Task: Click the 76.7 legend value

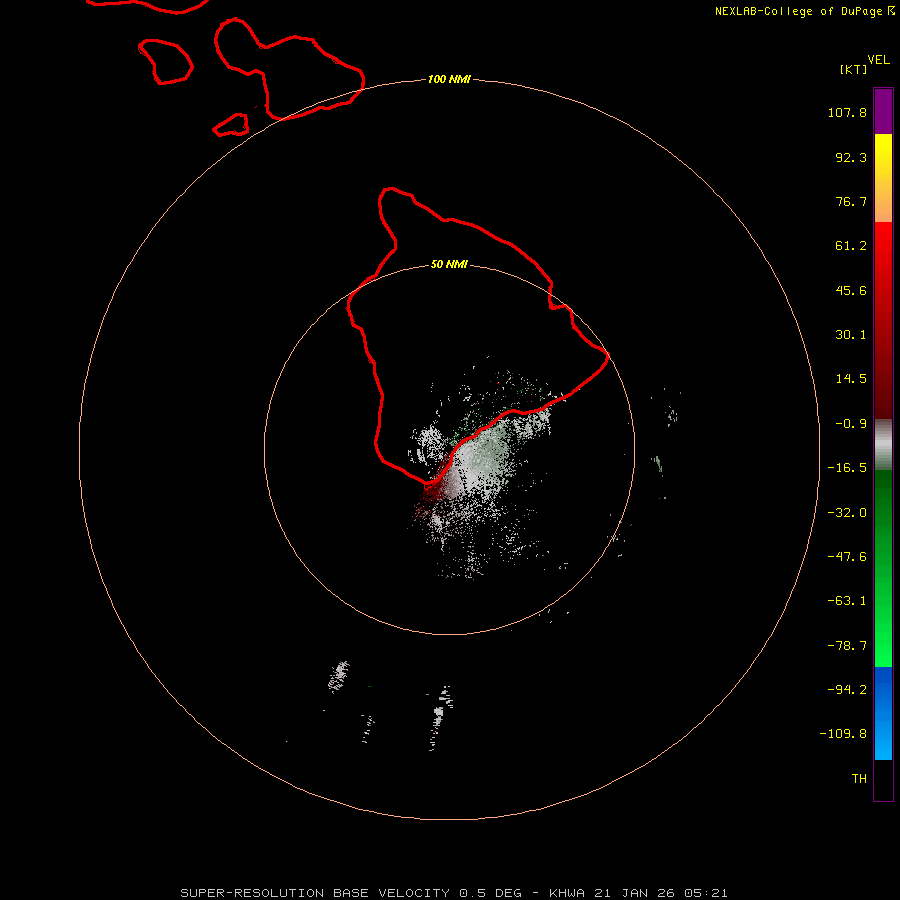Action: tap(851, 201)
